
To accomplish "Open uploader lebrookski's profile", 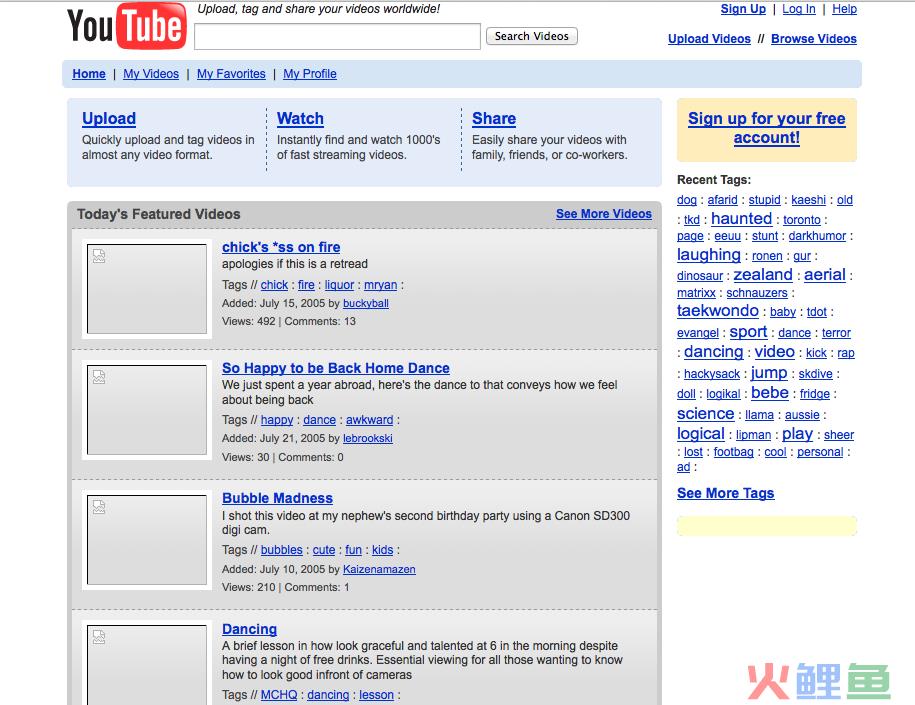I will (368, 438).
